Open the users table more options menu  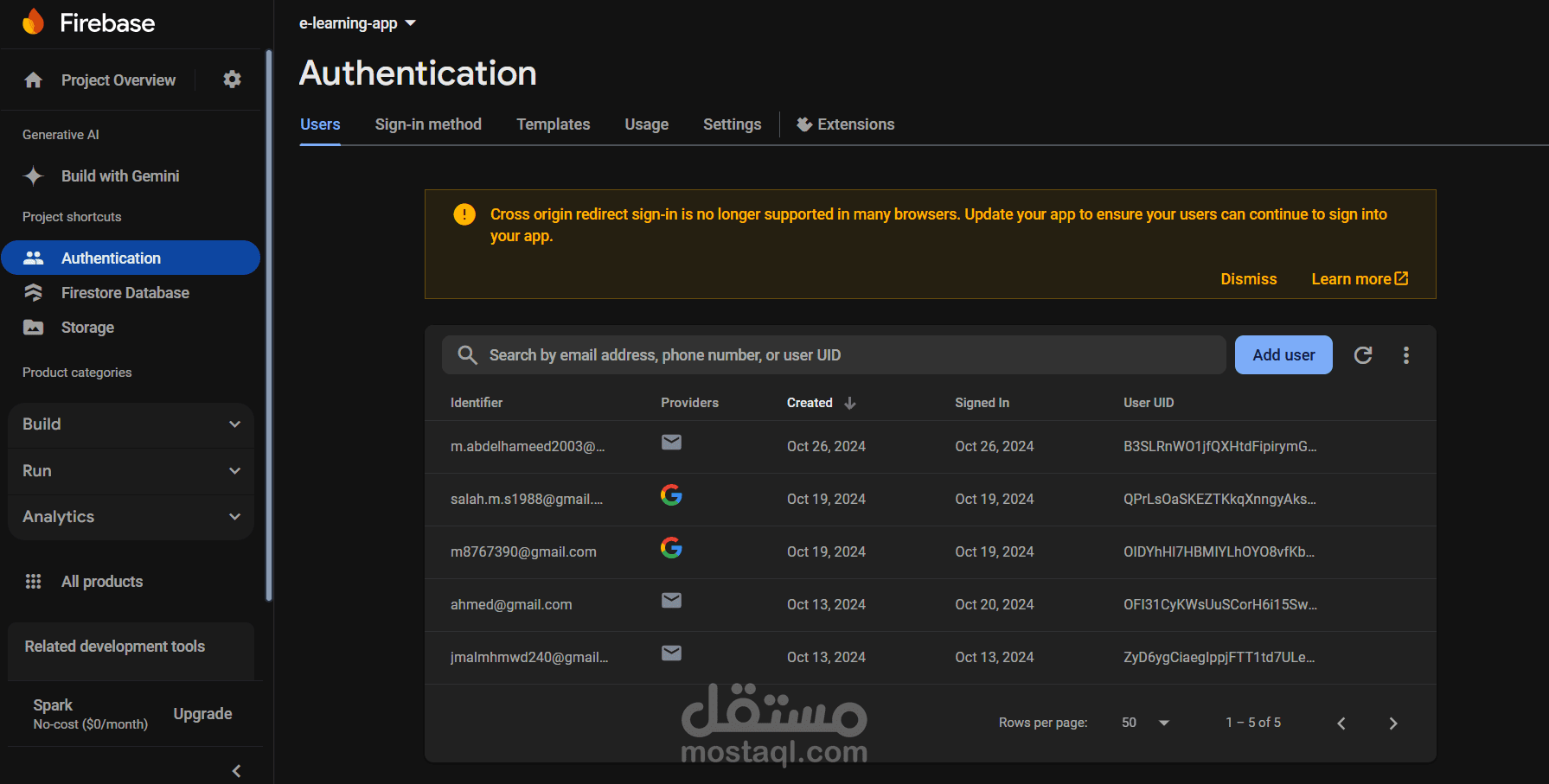pos(1406,355)
